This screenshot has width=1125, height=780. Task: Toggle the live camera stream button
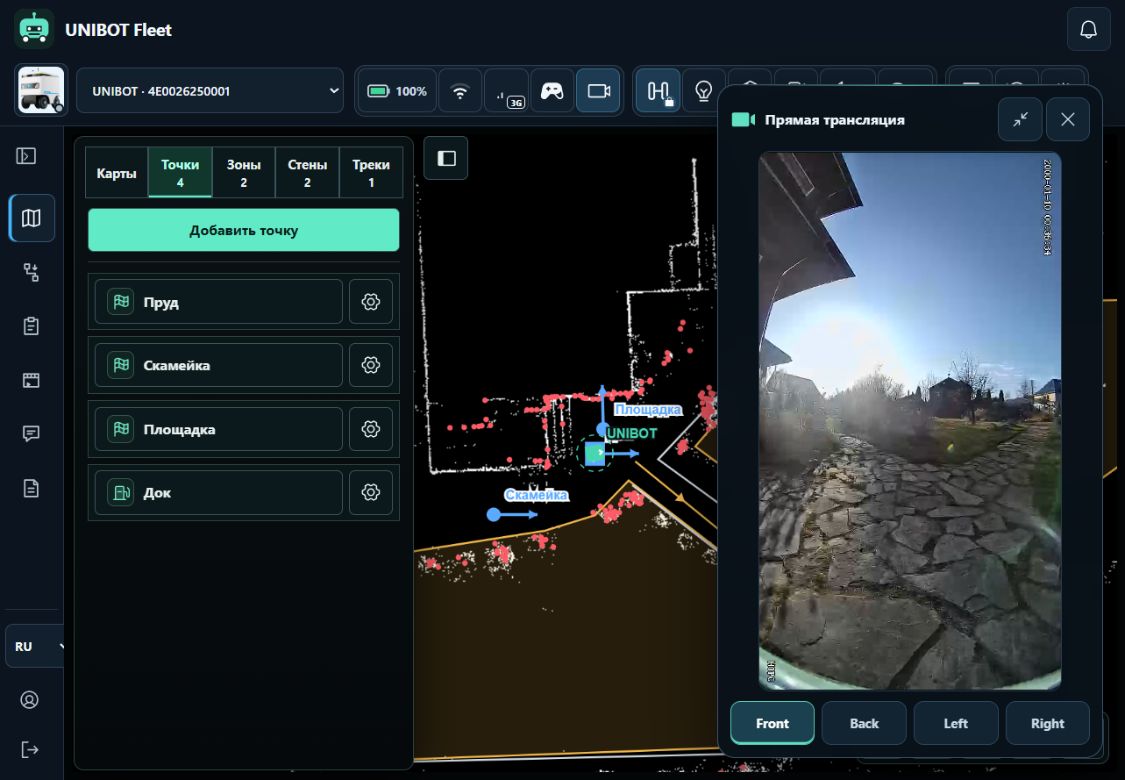pos(598,91)
